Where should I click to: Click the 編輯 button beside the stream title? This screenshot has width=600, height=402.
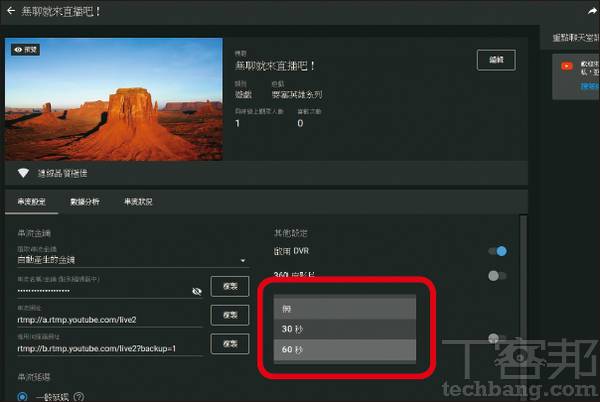496,60
